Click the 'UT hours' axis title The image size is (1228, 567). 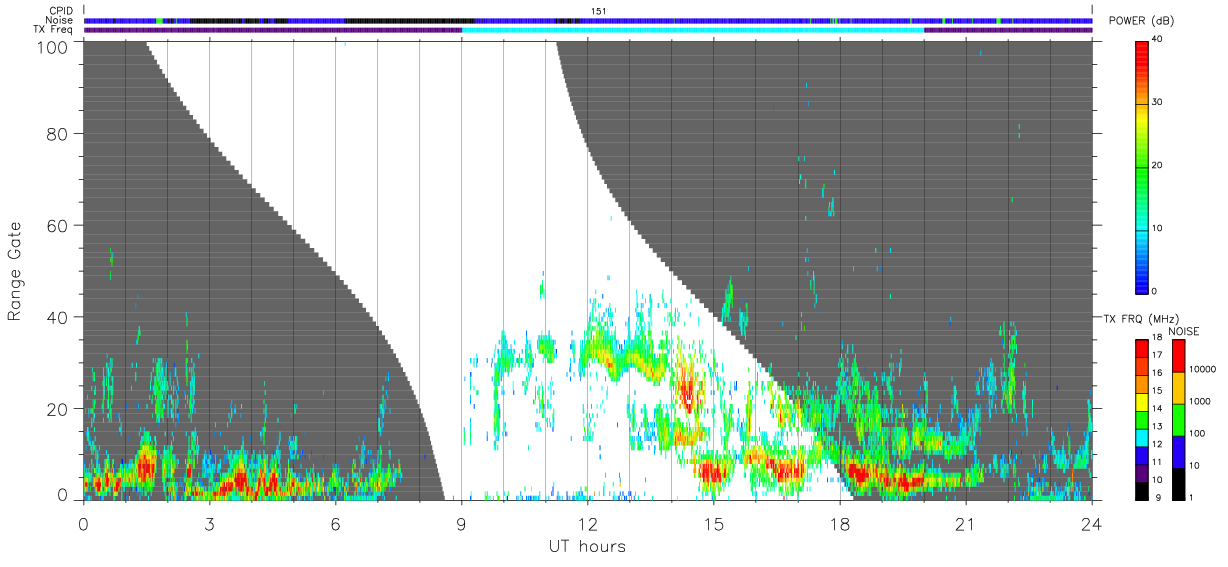(586, 546)
